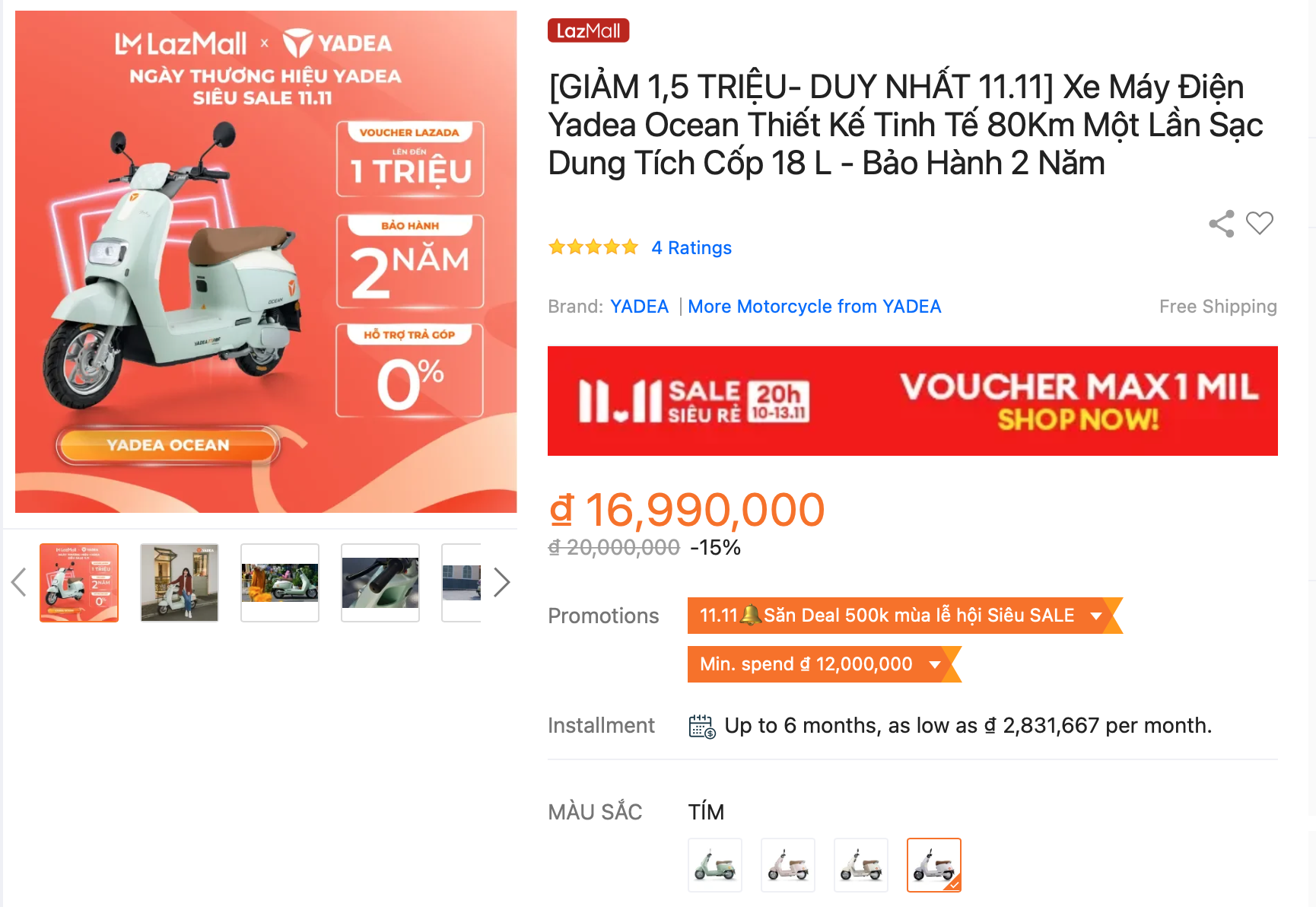Select the cream white scooter color option

[x=861, y=865]
